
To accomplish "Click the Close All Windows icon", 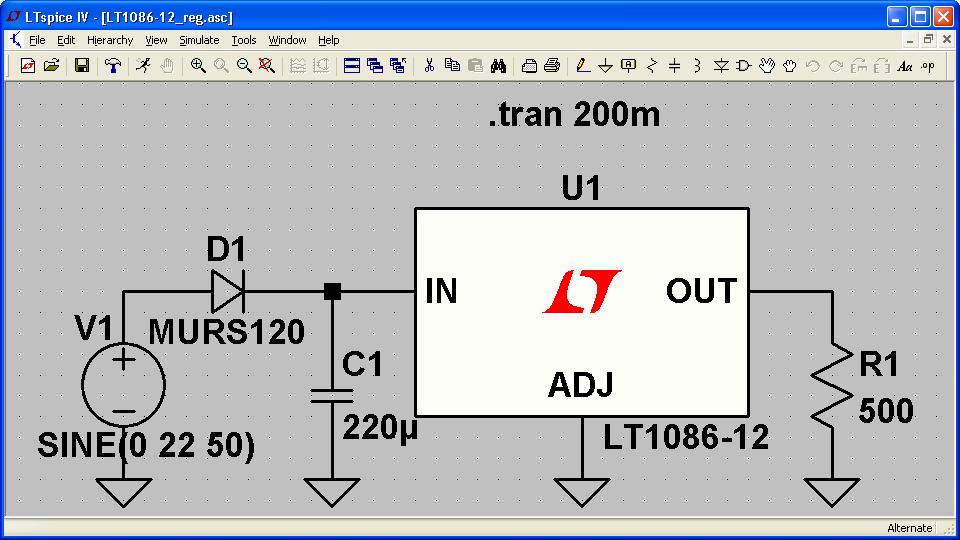I will point(398,66).
